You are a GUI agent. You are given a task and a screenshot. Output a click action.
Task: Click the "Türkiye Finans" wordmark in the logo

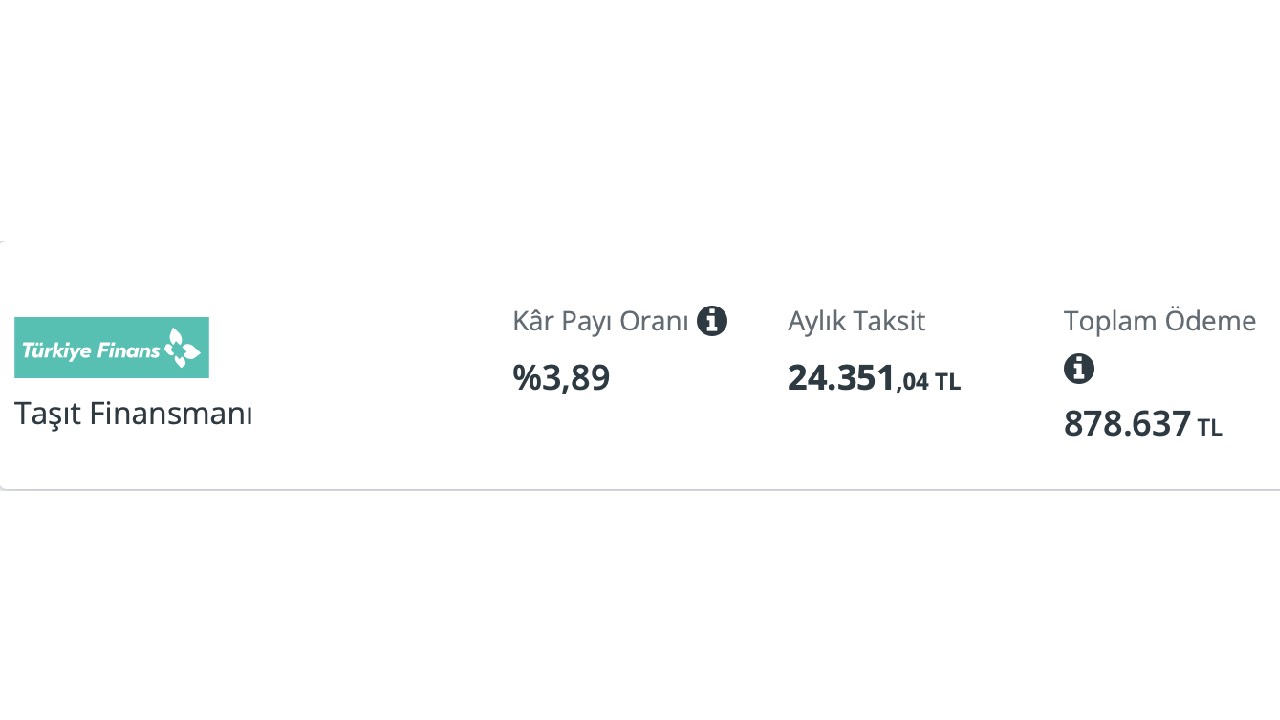coord(91,351)
